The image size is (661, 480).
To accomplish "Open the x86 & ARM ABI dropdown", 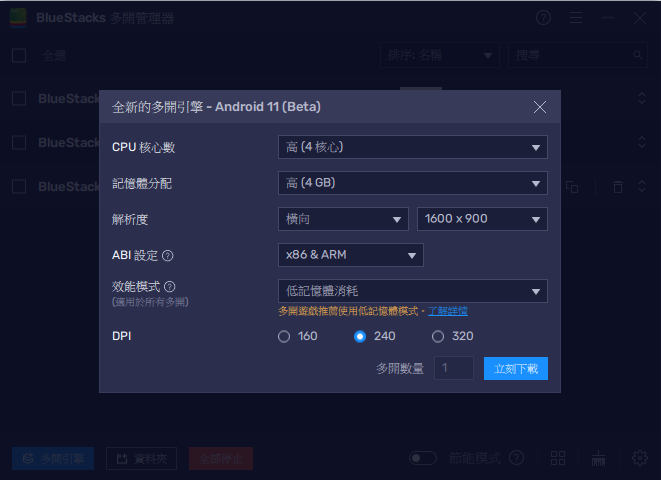I will tap(351, 255).
